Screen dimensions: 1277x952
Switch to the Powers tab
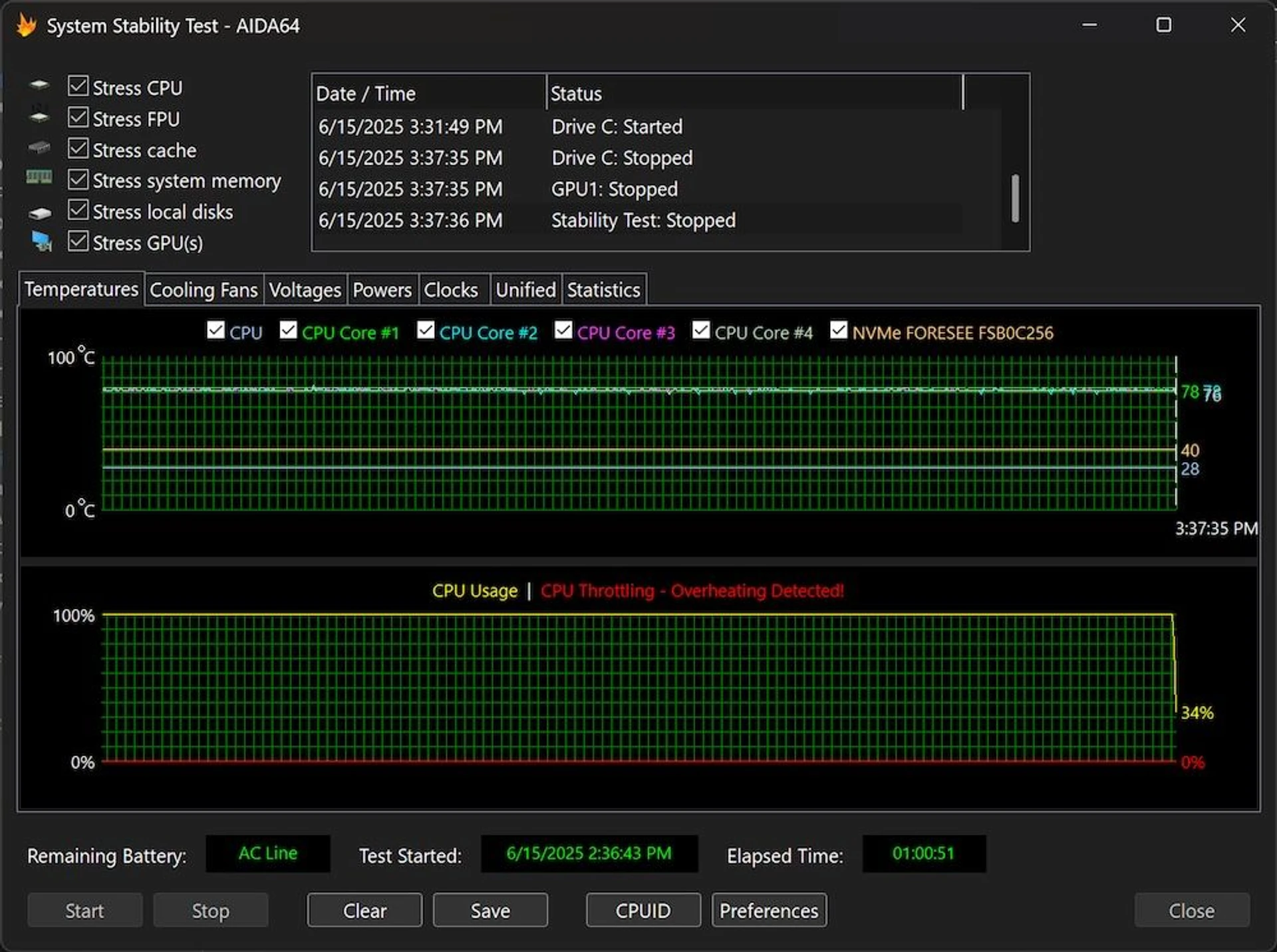tap(382, 290)
